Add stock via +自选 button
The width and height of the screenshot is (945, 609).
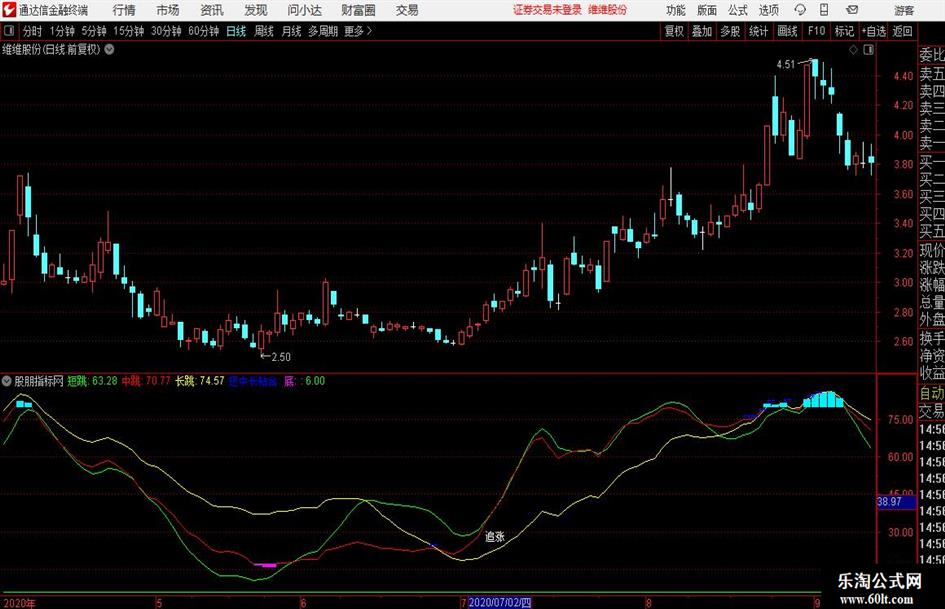click(x=873, y=31)
